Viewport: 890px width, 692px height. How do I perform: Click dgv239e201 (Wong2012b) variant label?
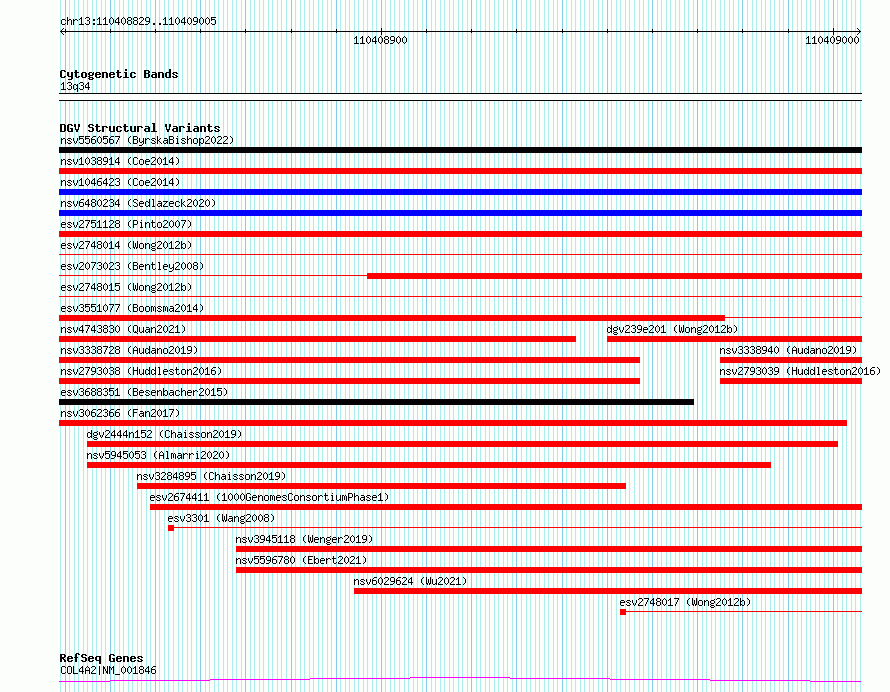(x=672, y=329)
